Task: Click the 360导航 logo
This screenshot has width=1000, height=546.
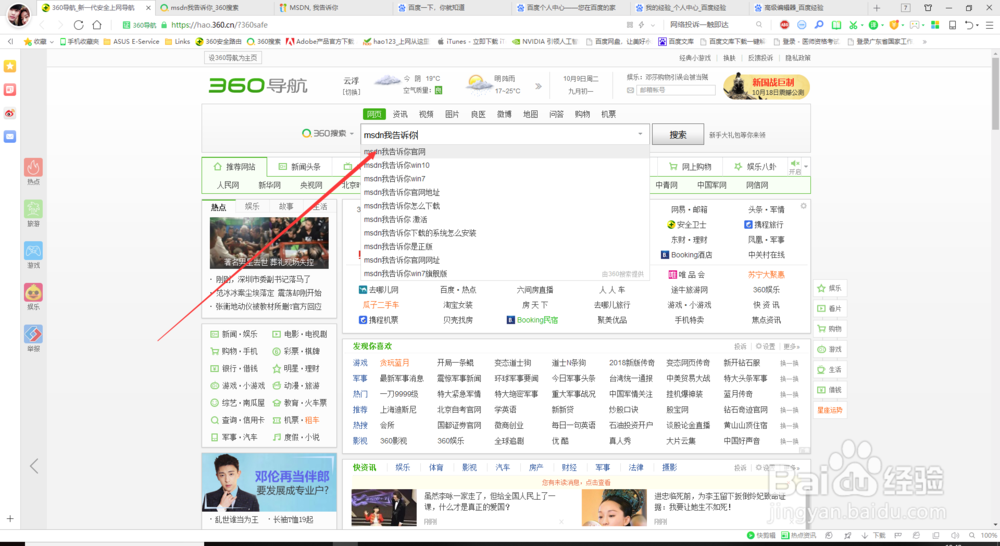Action: (x=258, y=85)
